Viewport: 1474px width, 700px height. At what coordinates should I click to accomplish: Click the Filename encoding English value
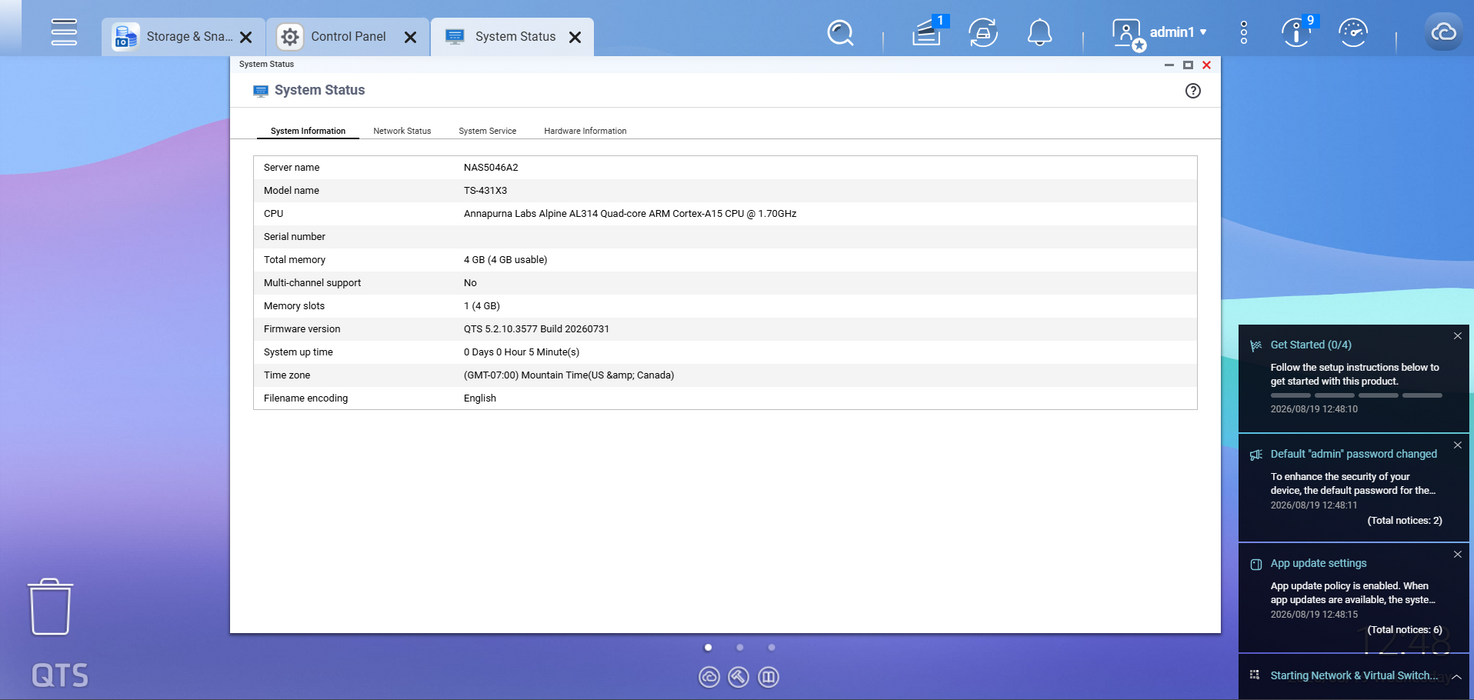point(480,398)
